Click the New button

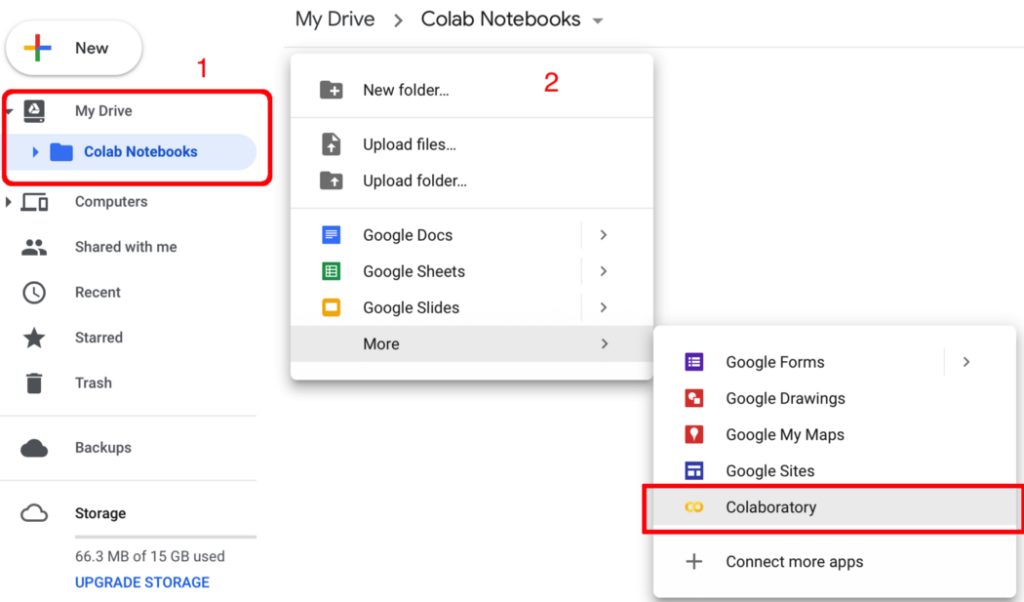74,48
